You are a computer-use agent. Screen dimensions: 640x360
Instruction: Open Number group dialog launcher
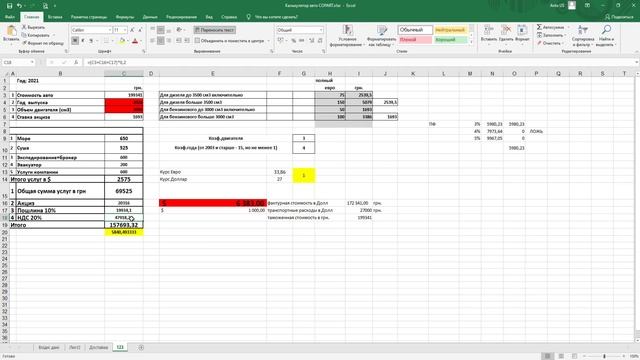323,51
